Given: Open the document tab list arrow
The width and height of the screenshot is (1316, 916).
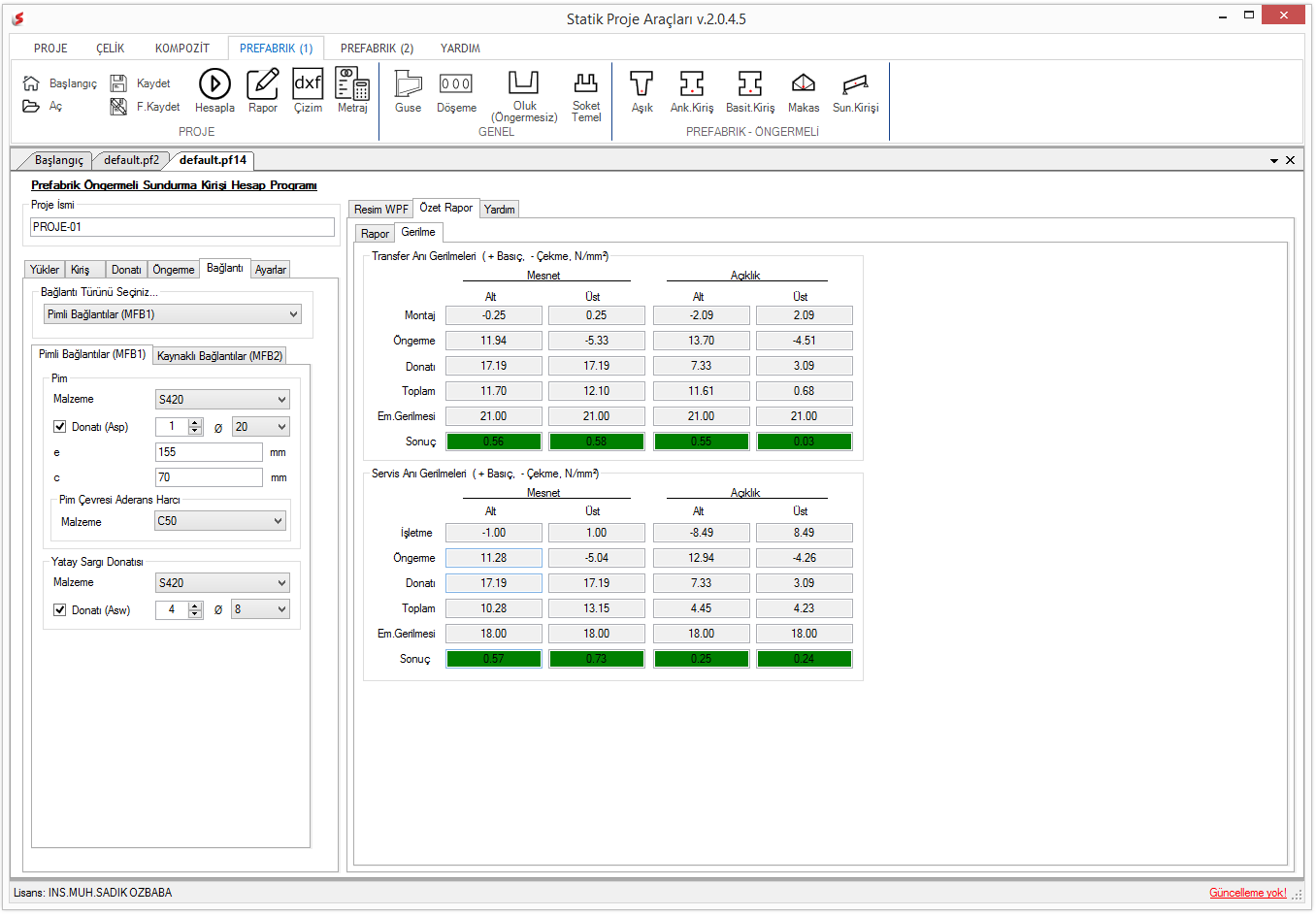Looking at the screenshot, I should click(x=1274, y=161).
